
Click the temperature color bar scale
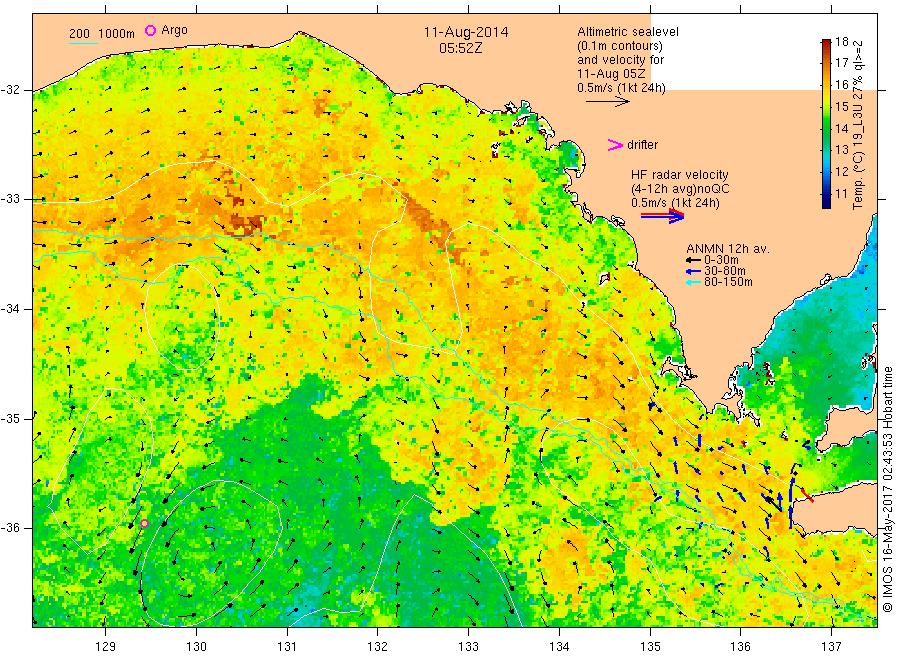(826, 123)
